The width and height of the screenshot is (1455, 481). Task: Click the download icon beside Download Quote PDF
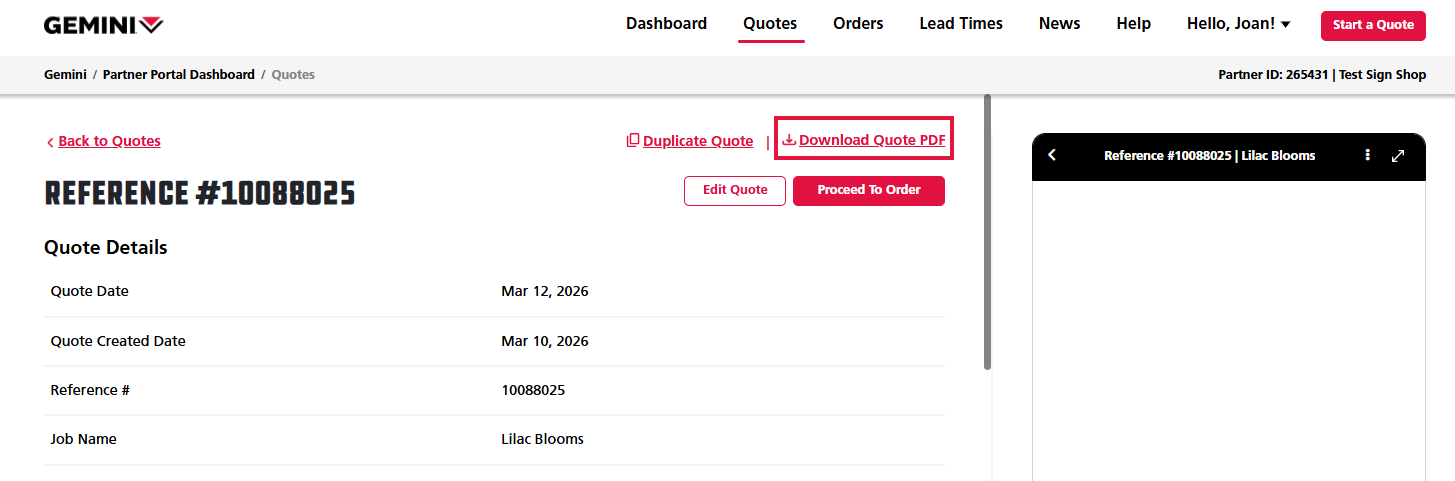pyautogui.click(x=789, y=140)
